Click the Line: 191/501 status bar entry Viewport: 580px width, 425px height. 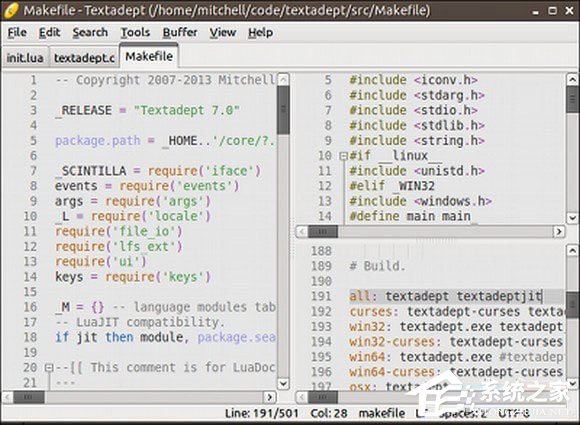262,414
